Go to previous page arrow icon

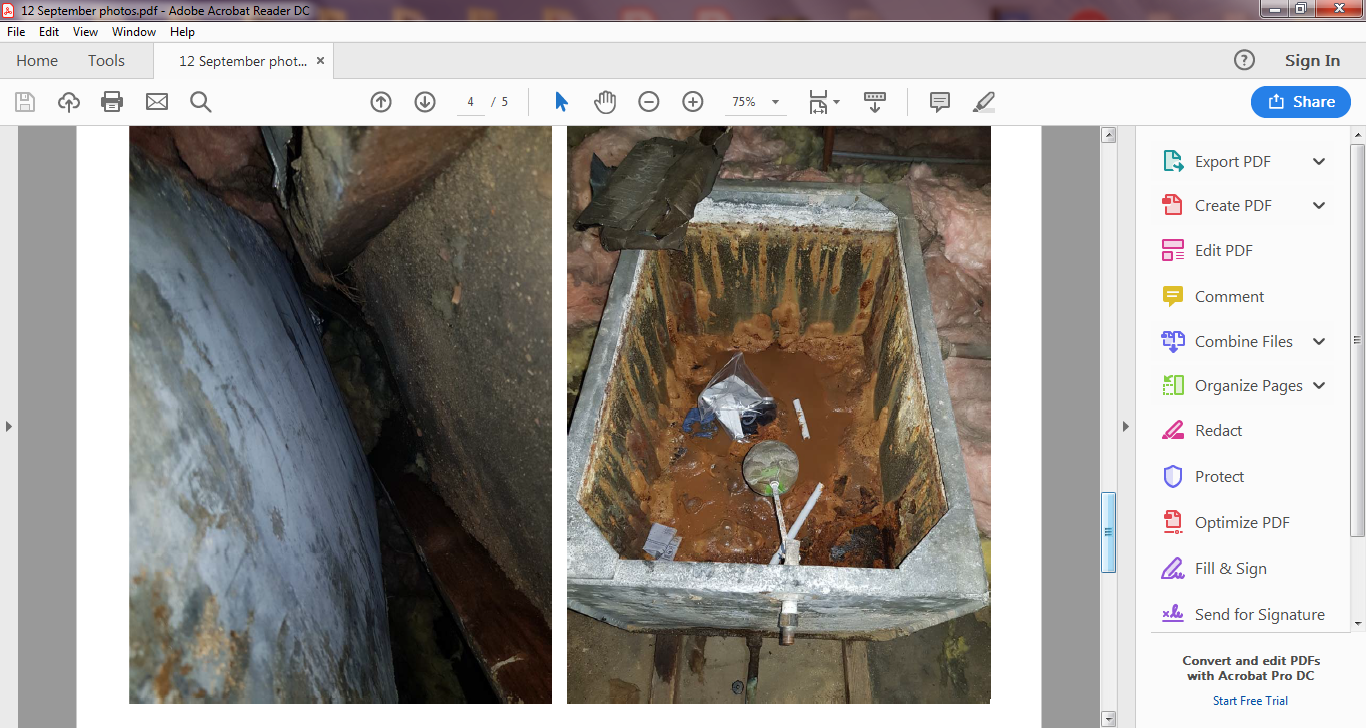point(381,102)
